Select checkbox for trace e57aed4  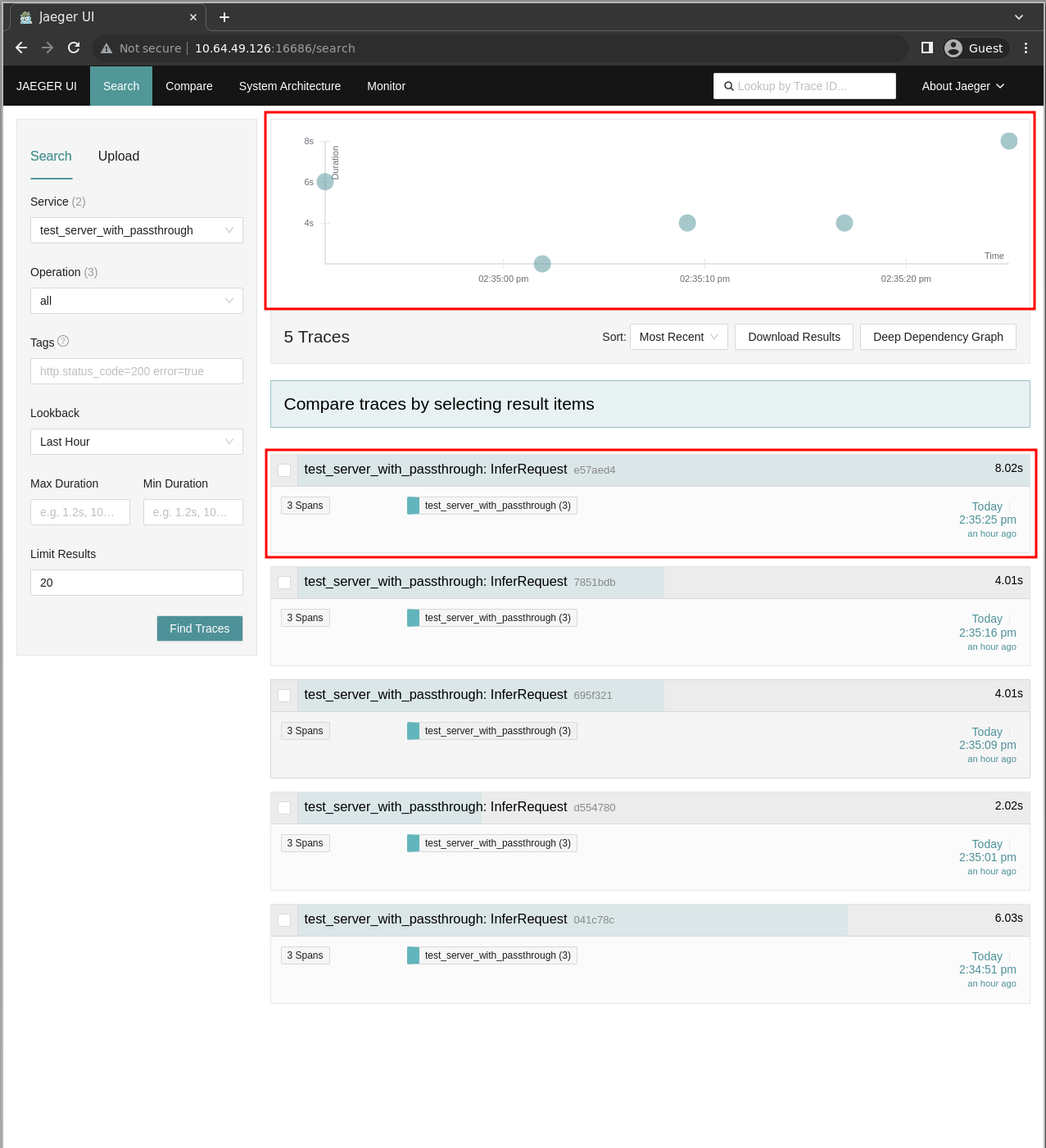(284, 470)
